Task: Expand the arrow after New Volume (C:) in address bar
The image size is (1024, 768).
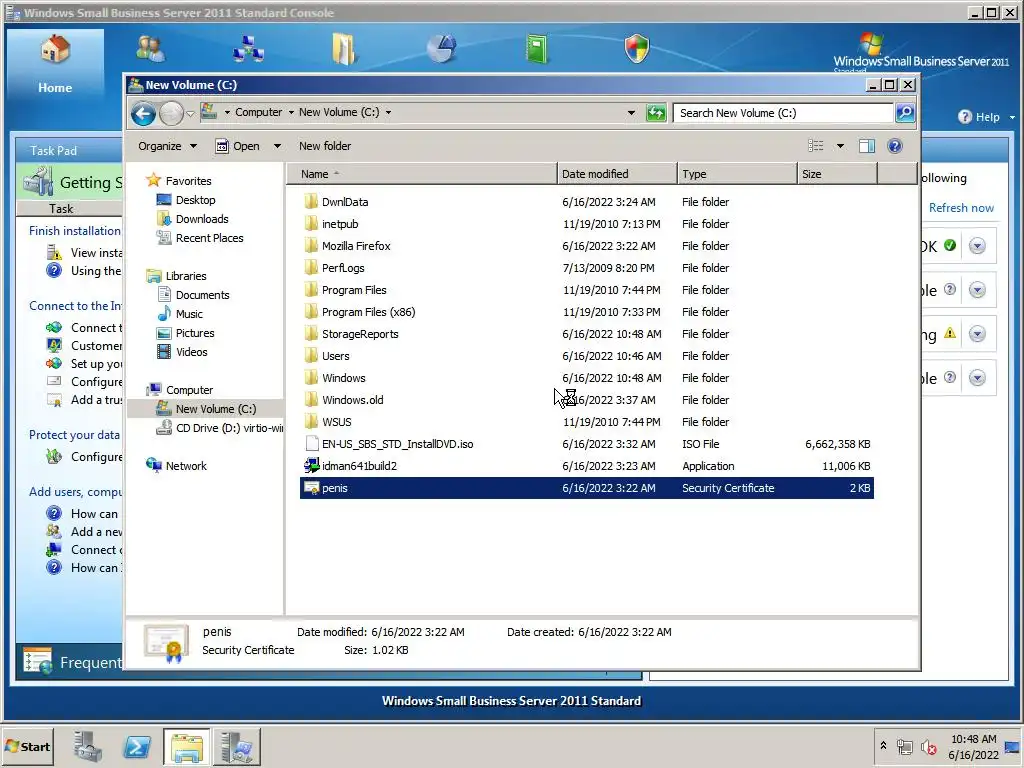Action: 388,112
